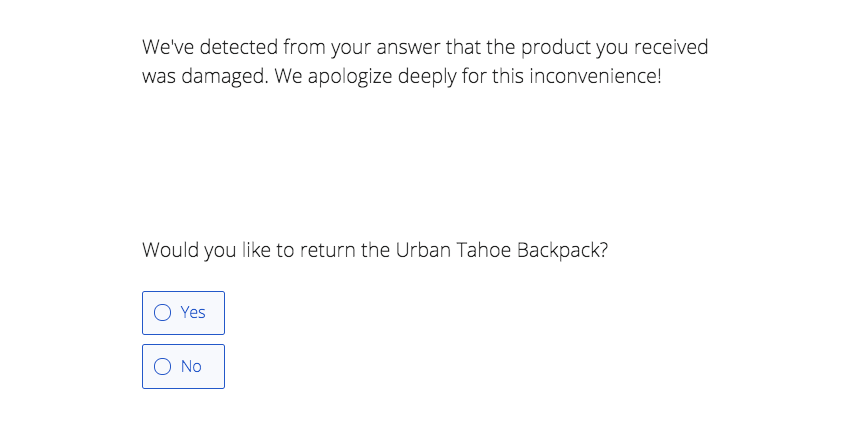This screenshot has height=425, width=850.
Task: Click the word 'Backpack?' ending the question
Action: tap(562, 250)
